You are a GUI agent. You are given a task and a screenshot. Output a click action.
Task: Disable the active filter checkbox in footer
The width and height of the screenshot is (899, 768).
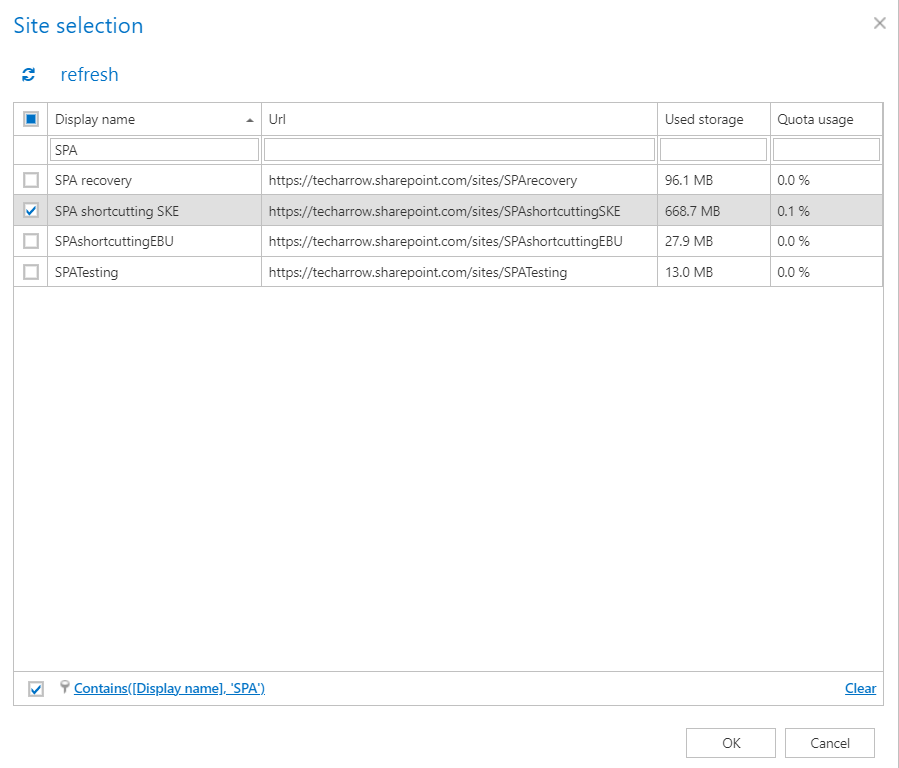point(36,689)
